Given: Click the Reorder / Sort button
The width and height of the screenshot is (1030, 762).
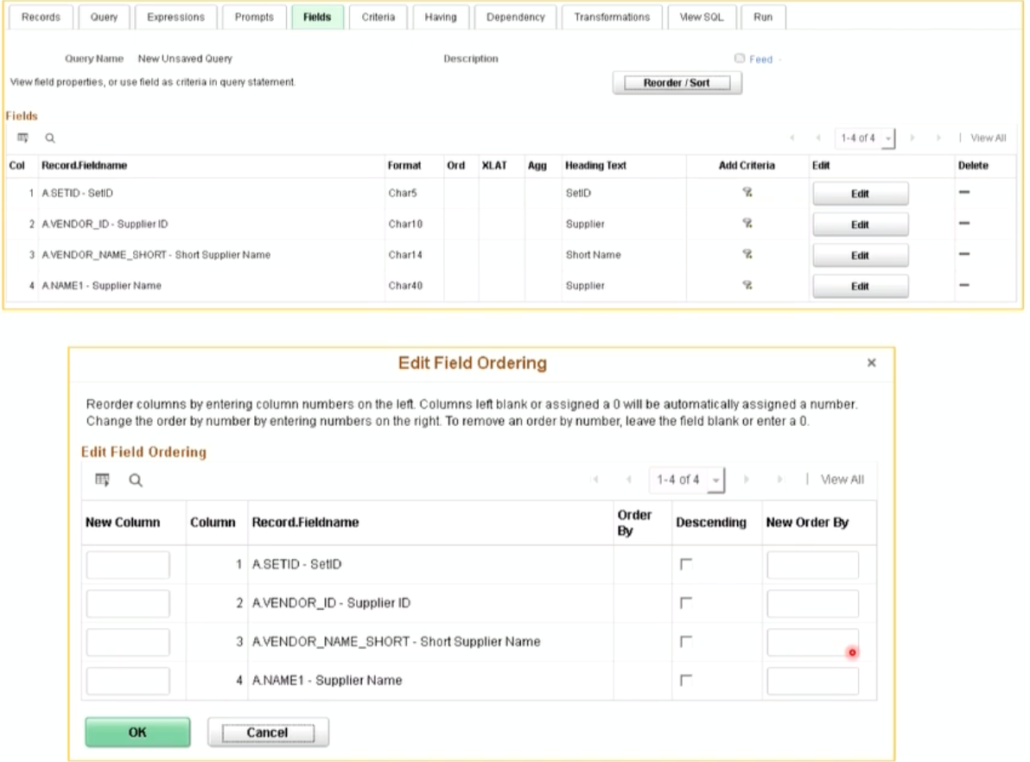Looking at the screenshot, I should [676, 83].
